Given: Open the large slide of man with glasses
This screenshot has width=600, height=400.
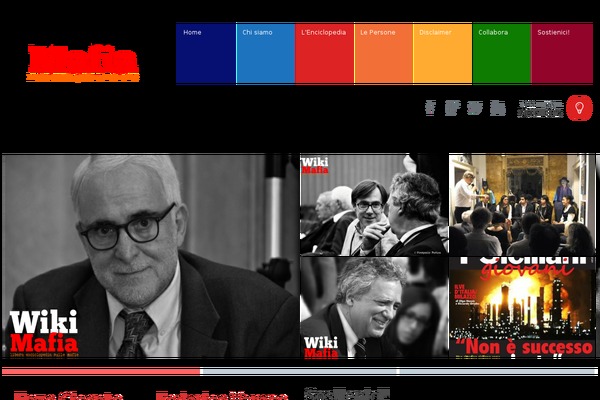Looking at the screenshot, I should pyautogui.click(x=150, y=256).
